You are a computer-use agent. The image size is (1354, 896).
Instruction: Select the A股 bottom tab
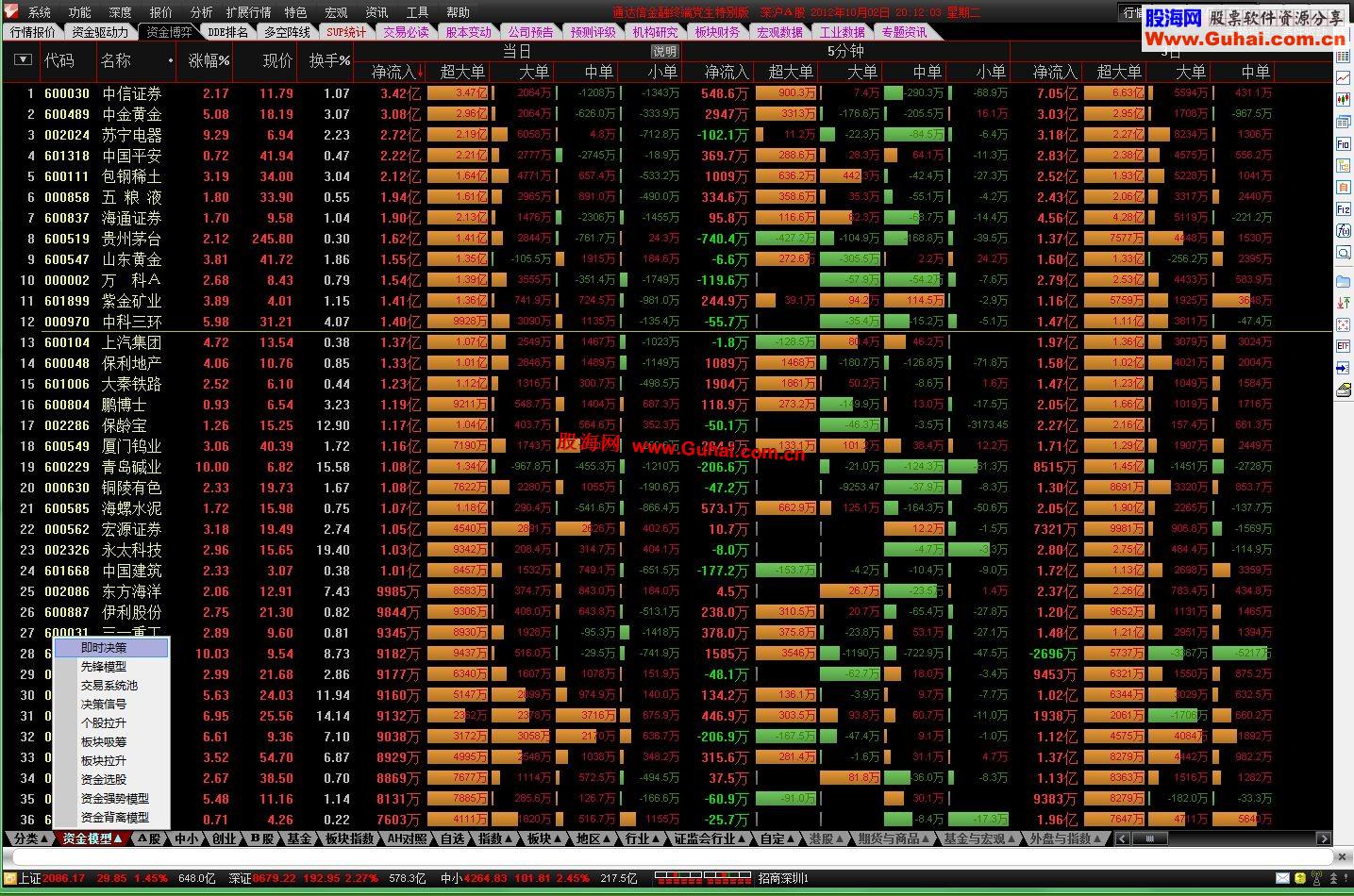149,838
